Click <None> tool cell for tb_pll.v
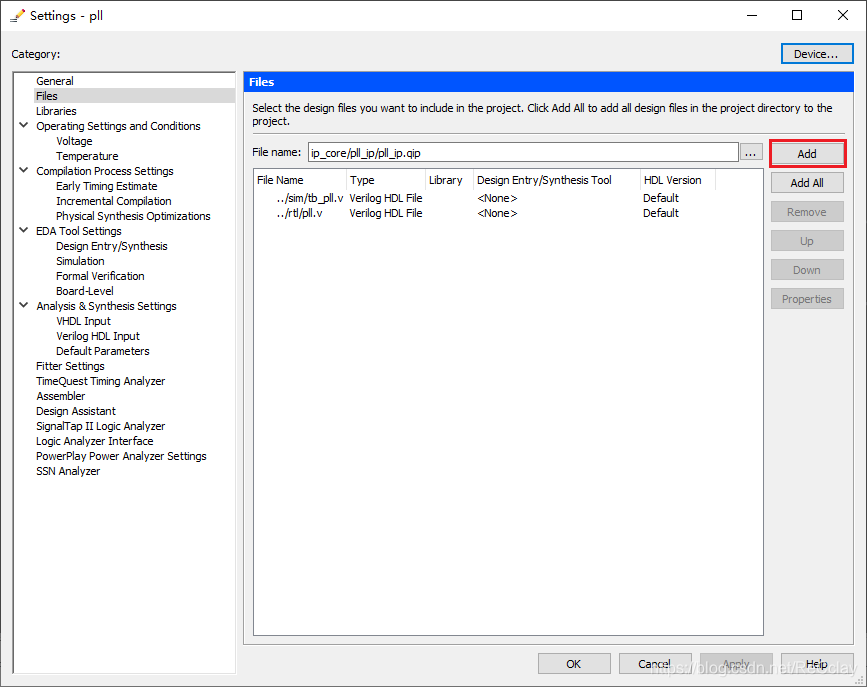The height and width of the screenshot is (687, 867). pyautogui.click(x=497, y=198)
